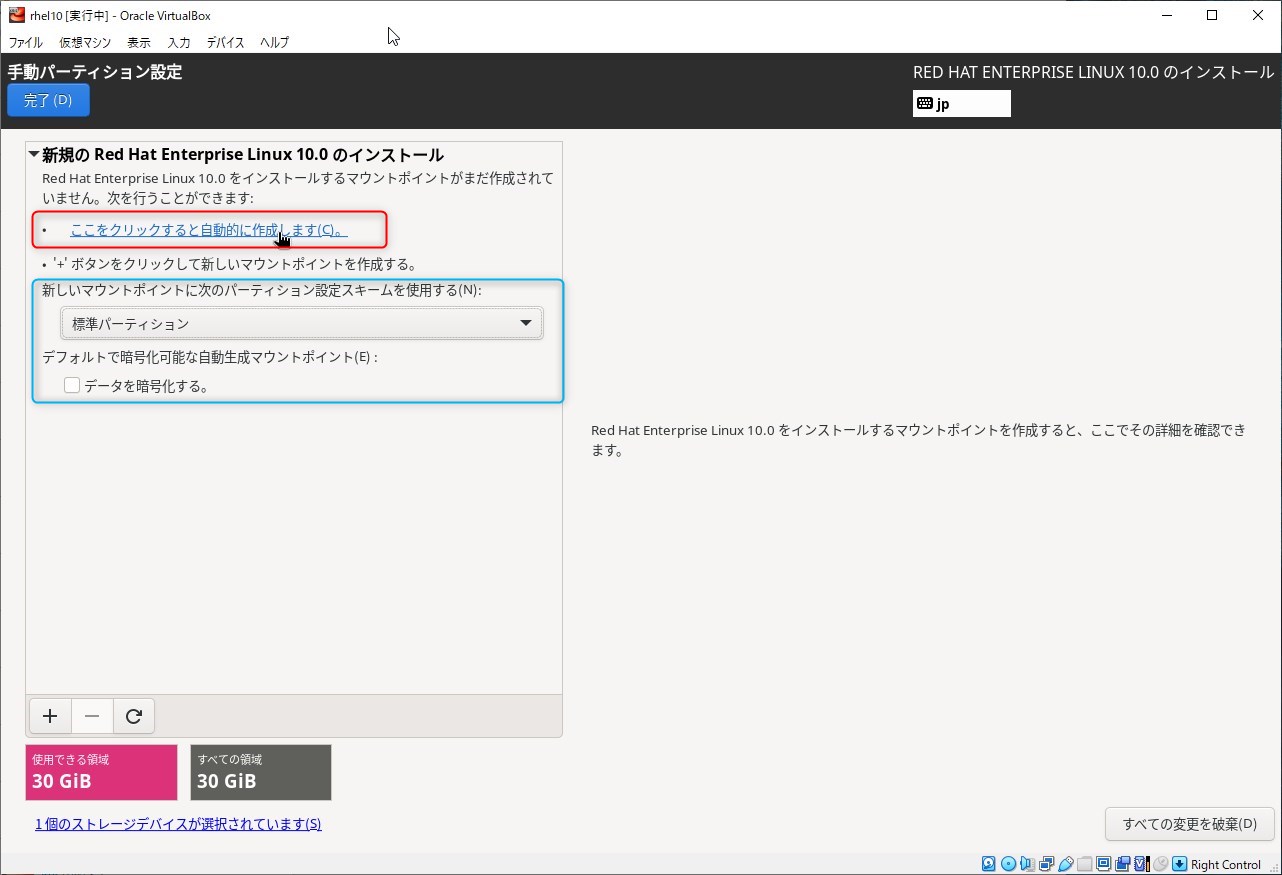Open the selected storage devices link
Screen dimensions: 1282x875
coord(178,824)
